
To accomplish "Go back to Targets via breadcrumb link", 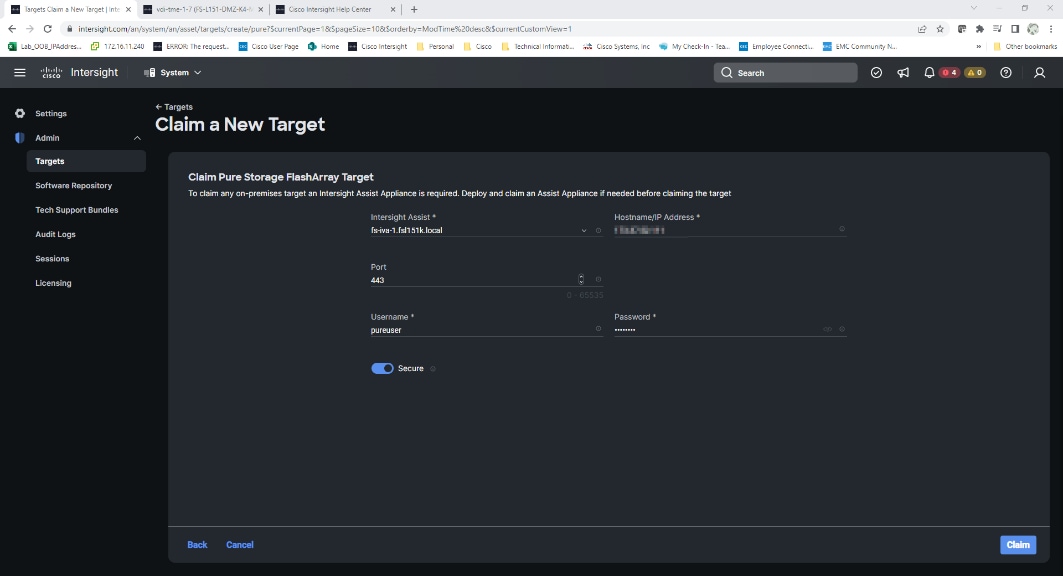I will 174,107.
